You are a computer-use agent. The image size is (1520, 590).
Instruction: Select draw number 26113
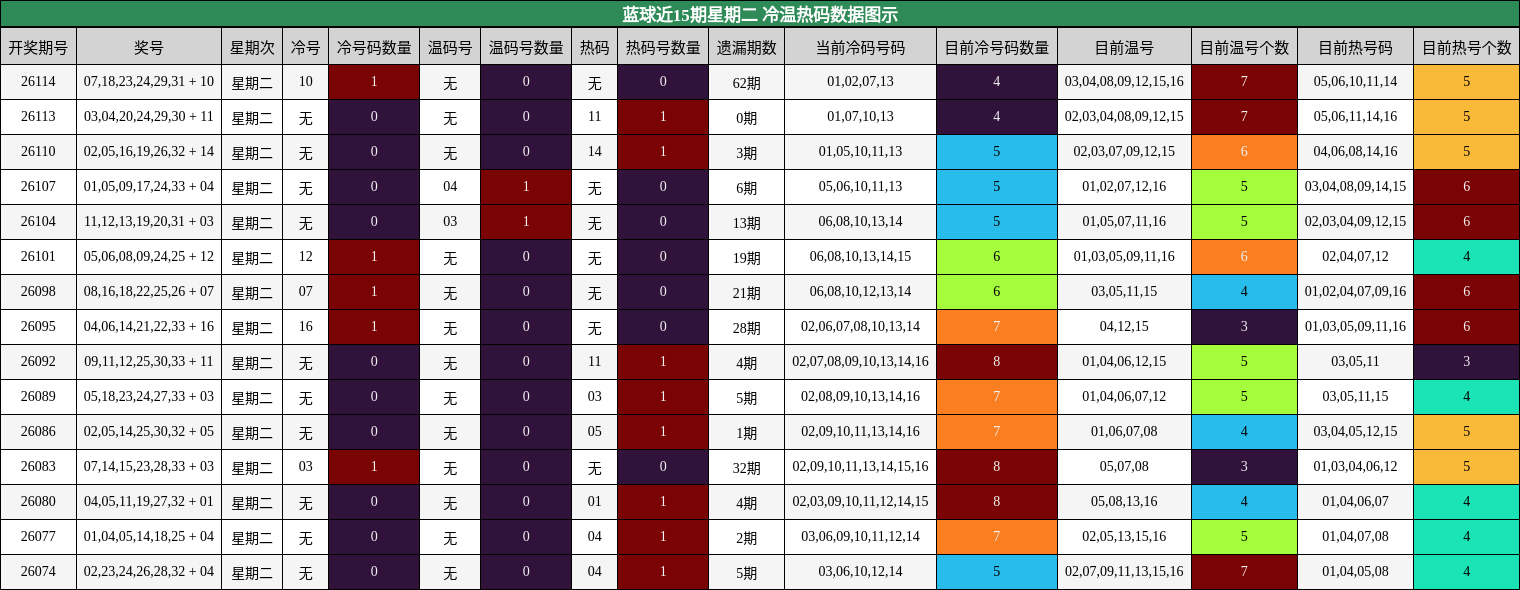pyautogui.click(x=38, y=117)
